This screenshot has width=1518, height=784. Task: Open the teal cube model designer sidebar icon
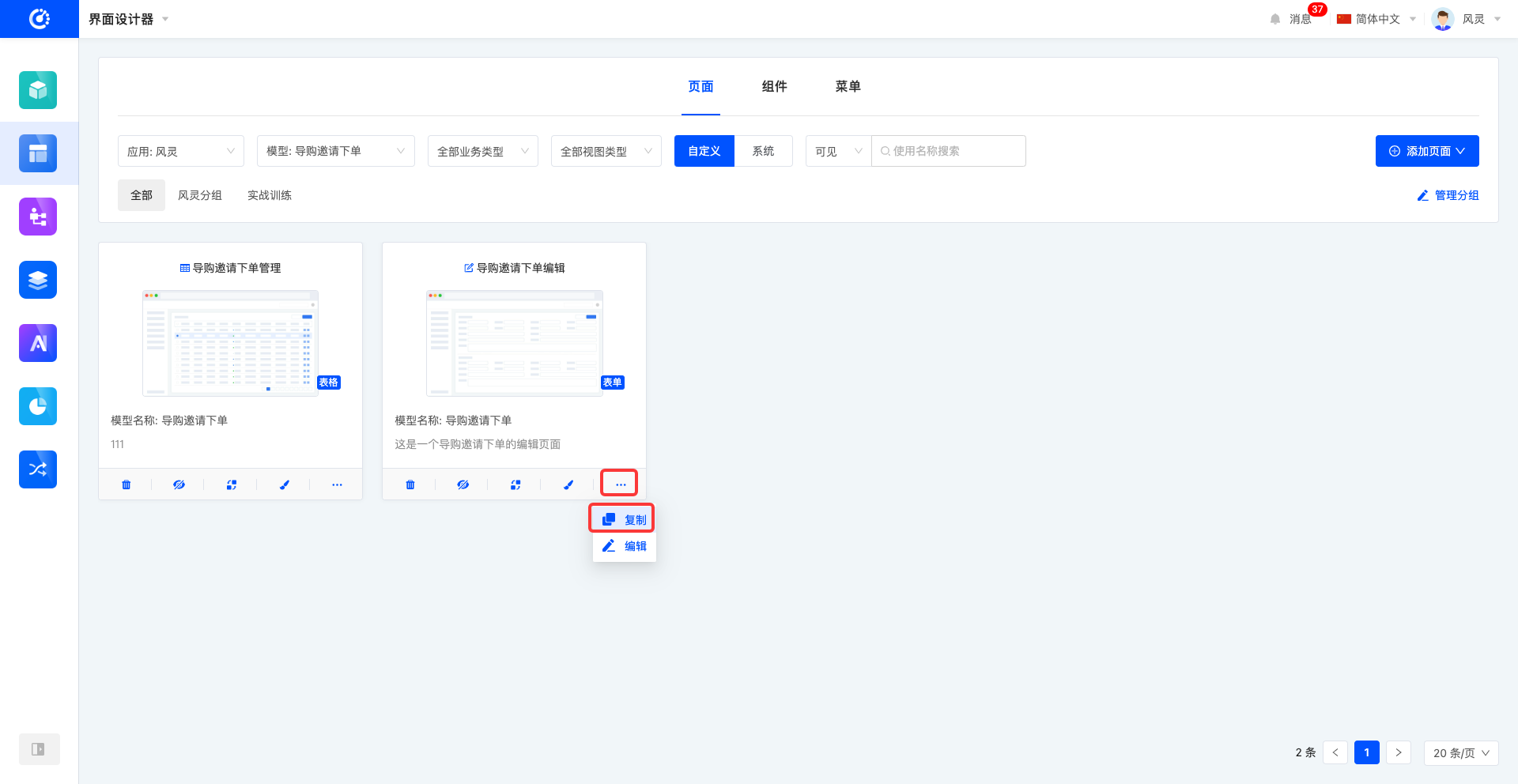coord(38,90)
